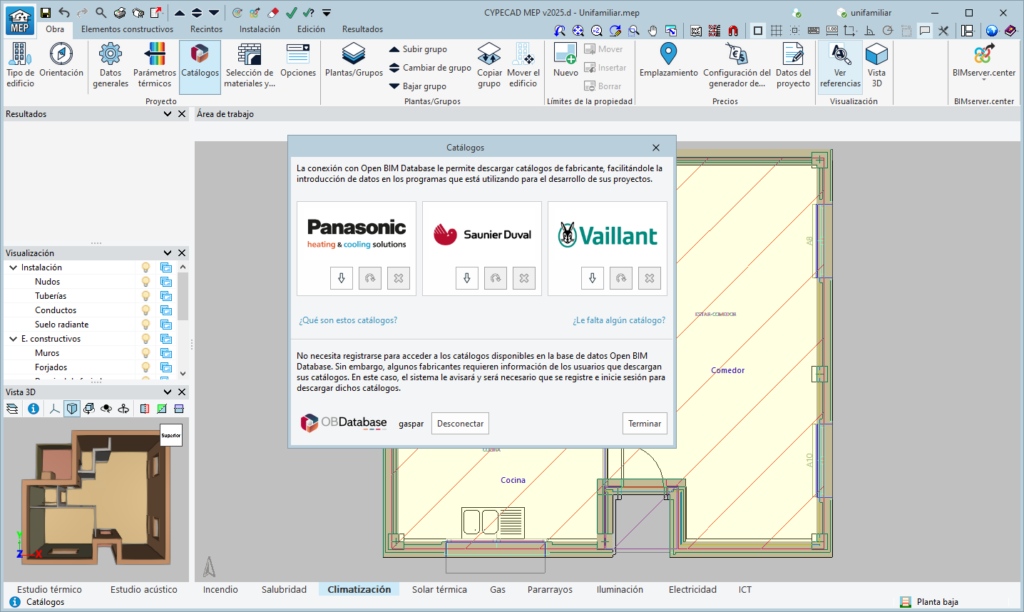Switch to the Recintos ribbon tab
Viewport: 1024px width, 612px height.
(x=206, y=29)
